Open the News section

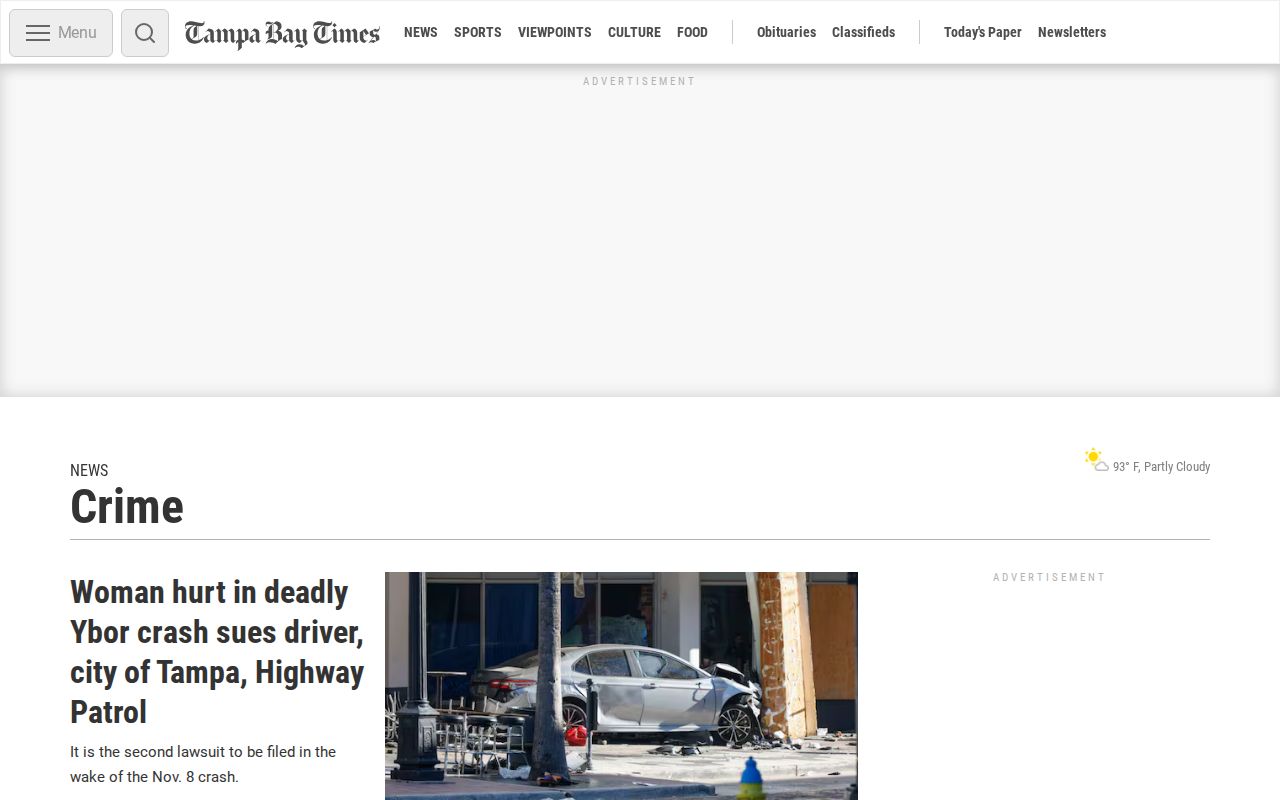pyautogui.click(x=421, y=32)
